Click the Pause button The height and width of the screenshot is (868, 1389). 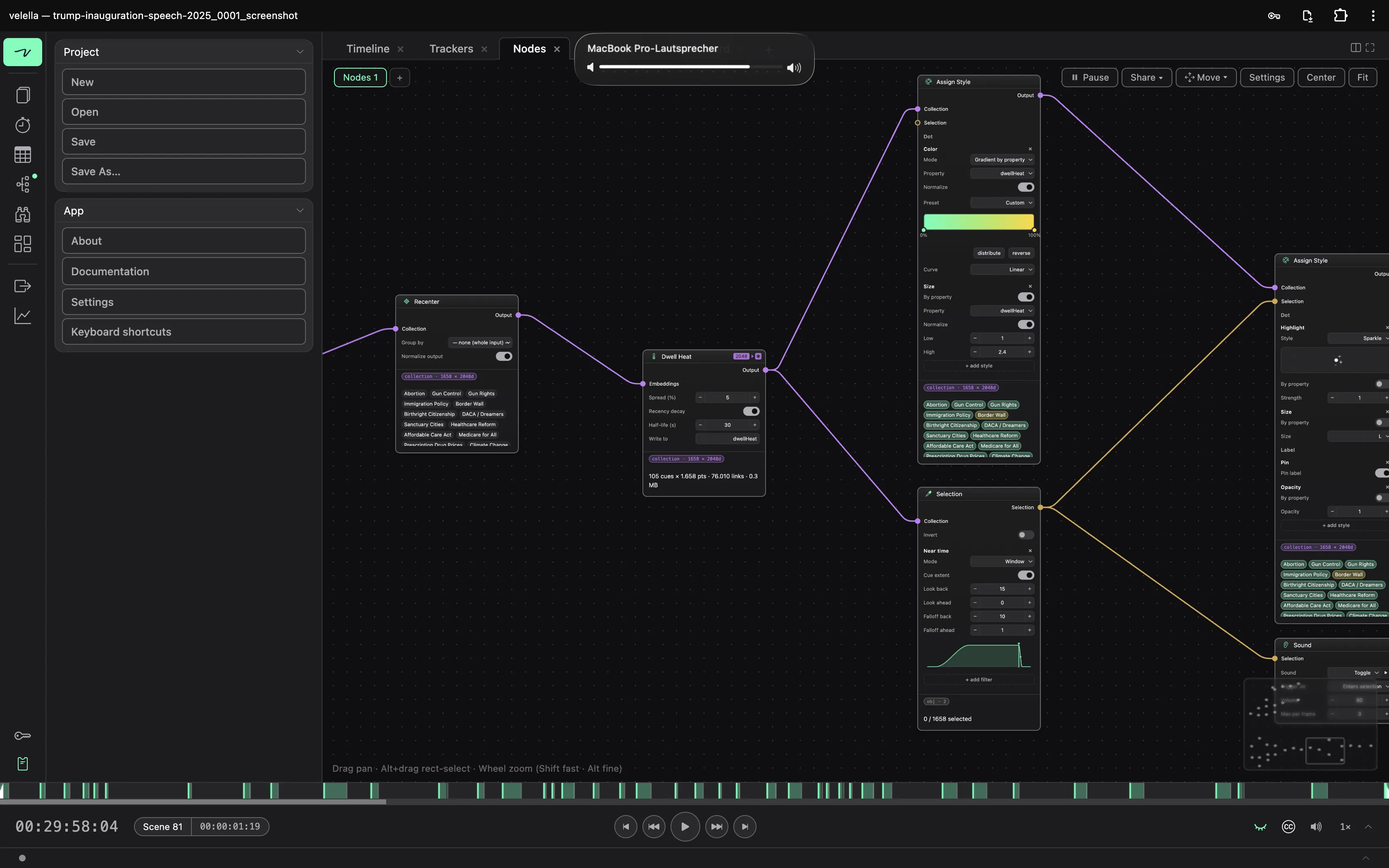point(1089,78)
